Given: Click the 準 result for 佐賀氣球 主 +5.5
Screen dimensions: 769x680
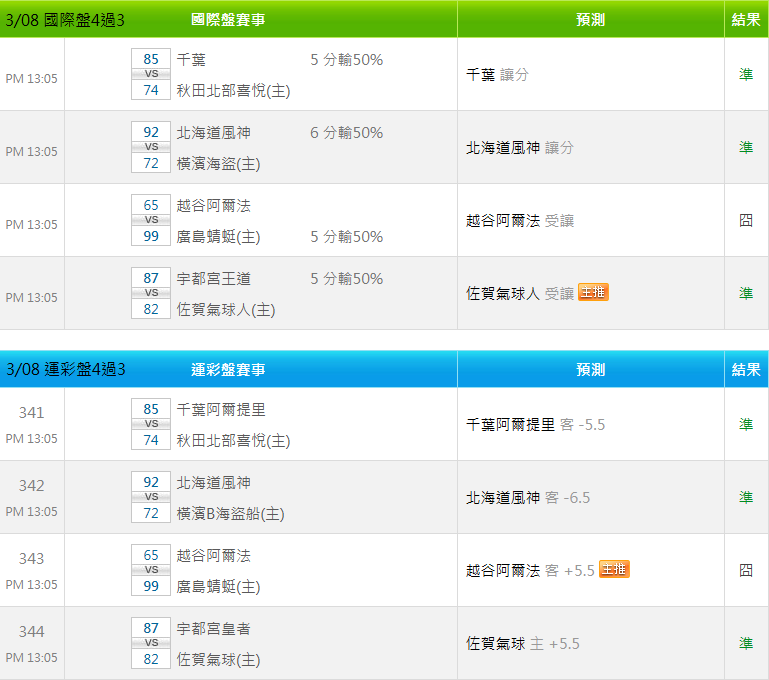Looking at the screenshot, I should tap(746, 643).
